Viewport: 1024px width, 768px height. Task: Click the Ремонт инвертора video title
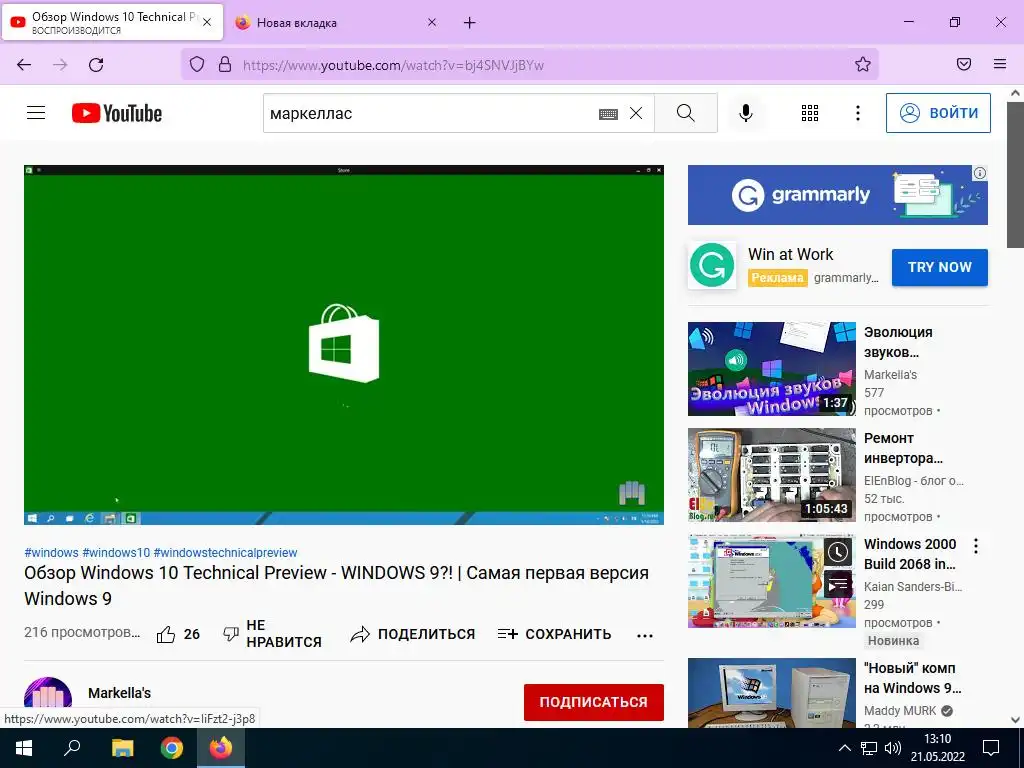tap(903, 448)
